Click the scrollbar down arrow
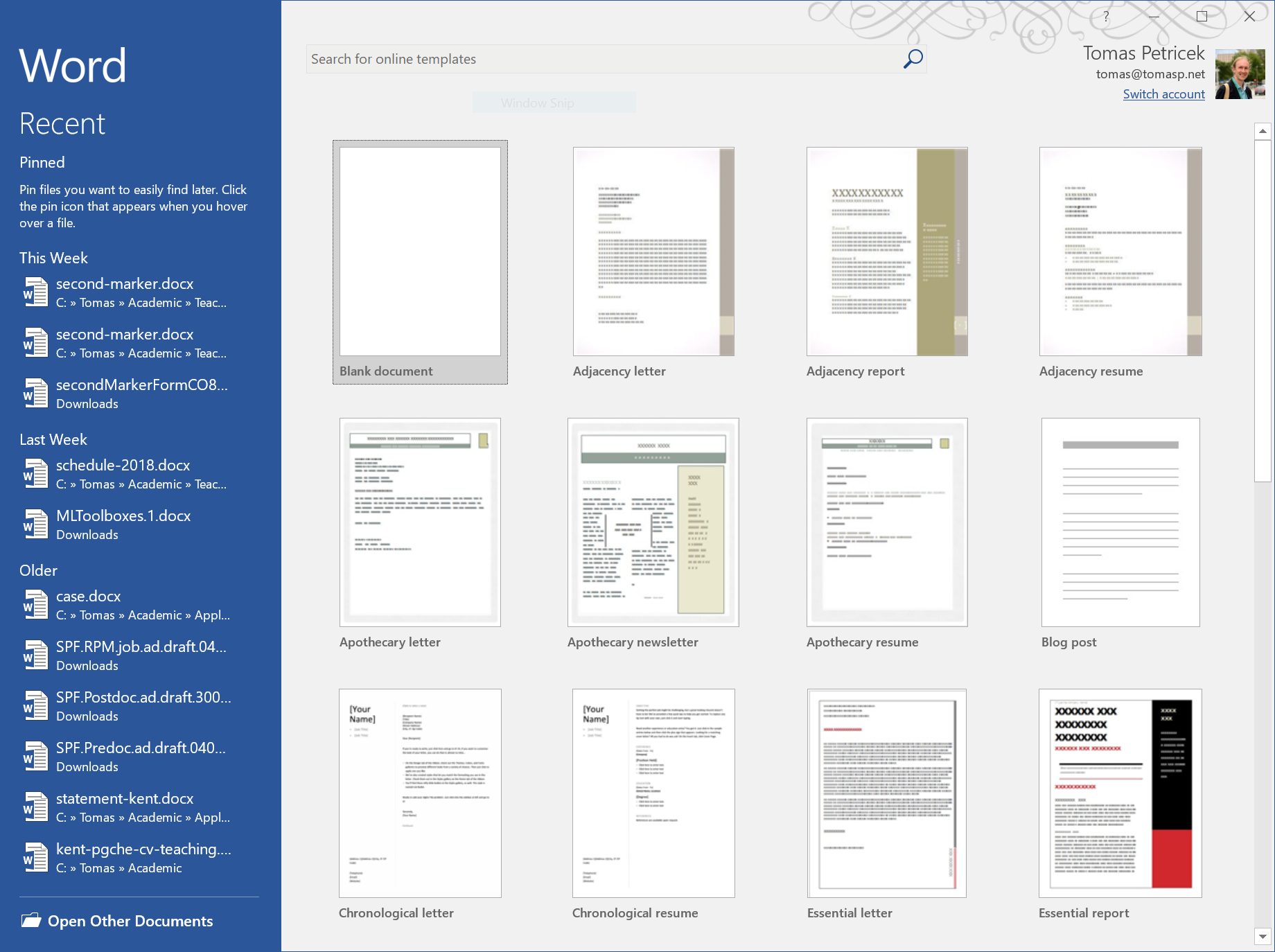Screen dimensions: 1275x952 tap(1263, 937)
